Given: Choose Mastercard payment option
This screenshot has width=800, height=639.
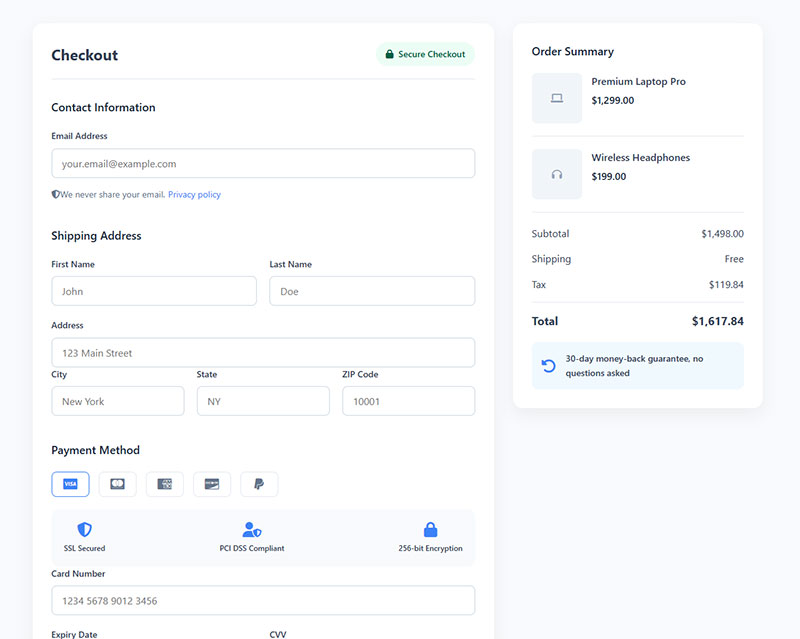Looking at the screenshot, I should coord(118,484).
